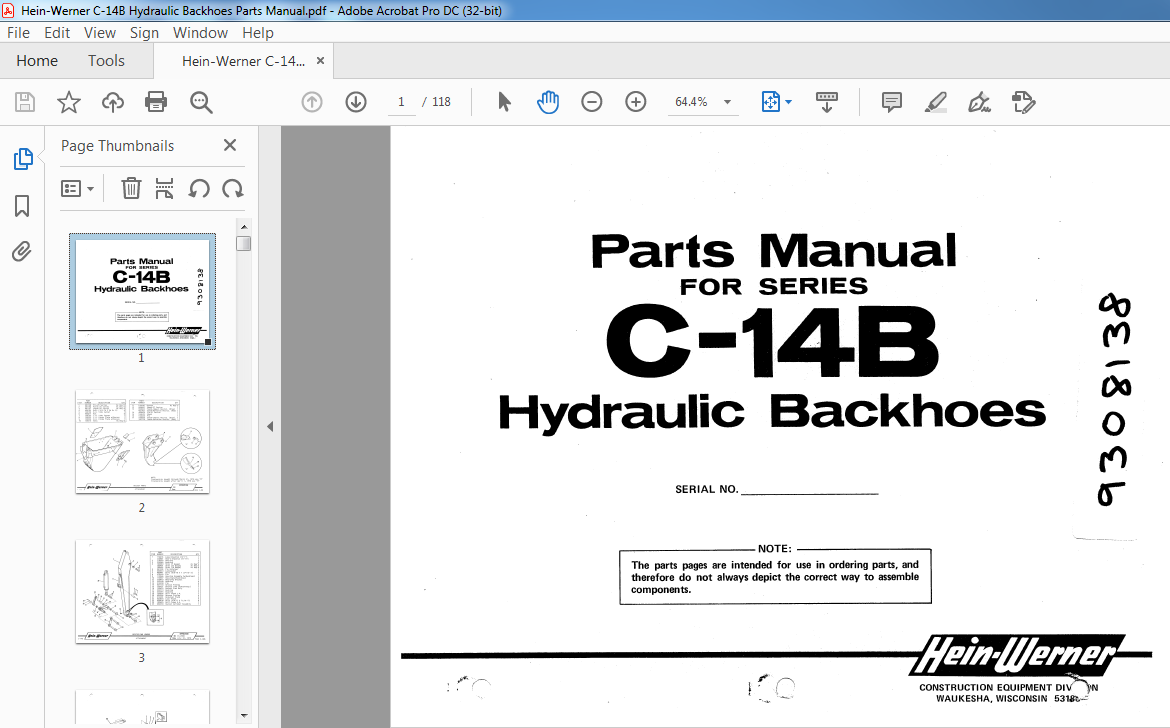
Task: Click thumbnails scrollbar up arrow
Action: coord(244,226)
